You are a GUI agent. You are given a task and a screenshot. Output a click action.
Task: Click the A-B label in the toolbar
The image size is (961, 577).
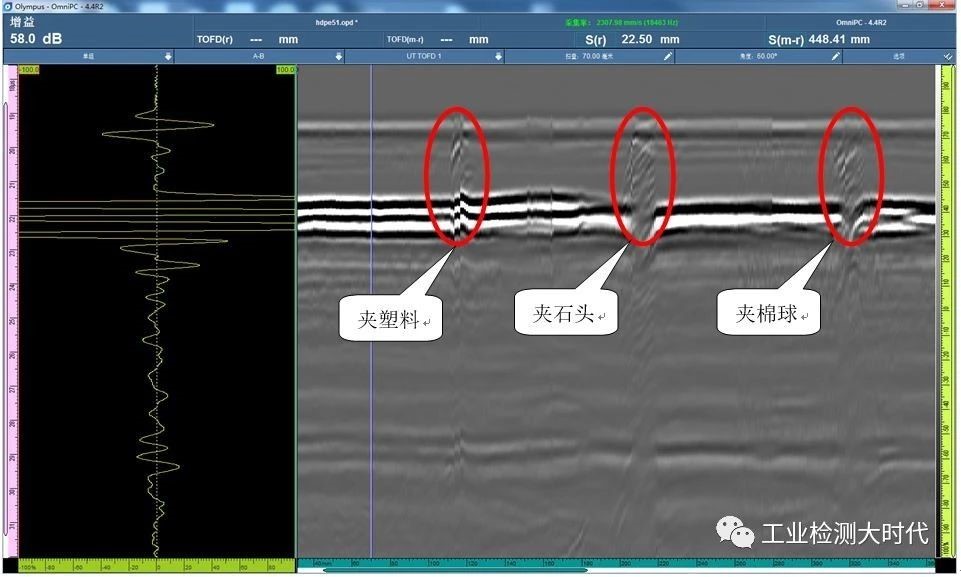259,56
